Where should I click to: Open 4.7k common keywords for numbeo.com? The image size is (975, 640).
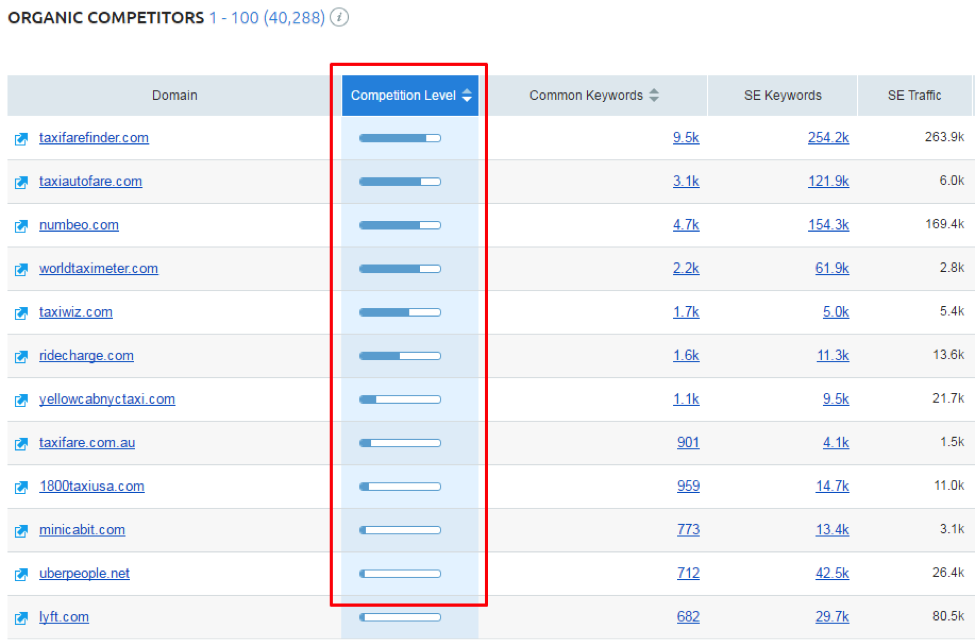coord(686,225)
